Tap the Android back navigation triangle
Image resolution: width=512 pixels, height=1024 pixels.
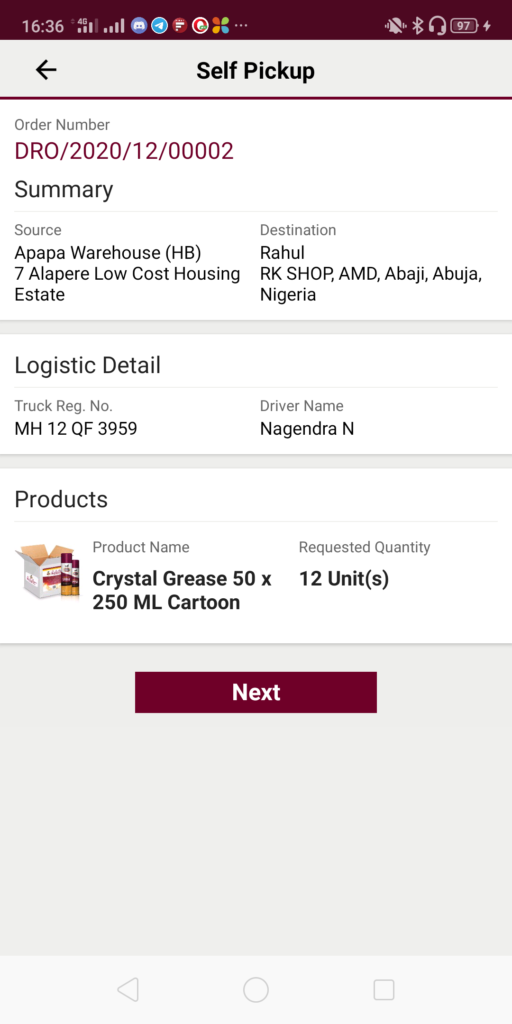click(x=128, y=990)
